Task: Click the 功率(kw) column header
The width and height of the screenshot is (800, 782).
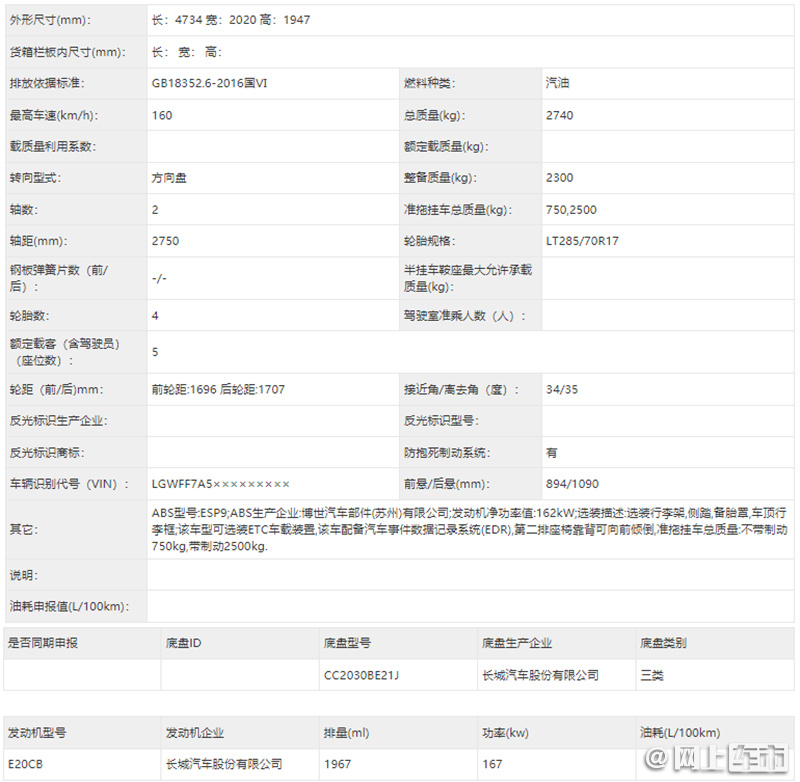Action: (x=505, y=733)
